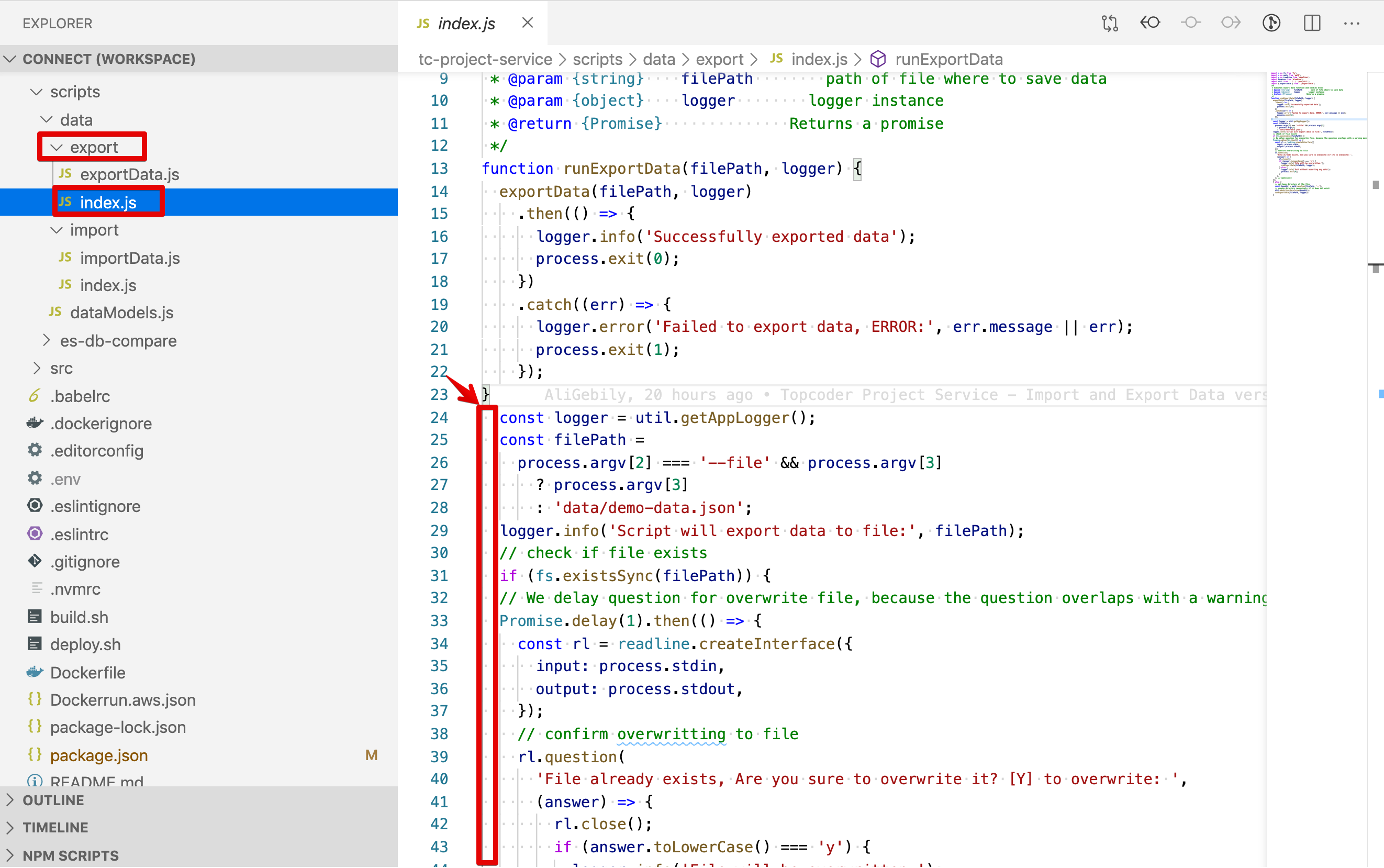Click tc-project-service in the breadcrumb
1384x868 pixels.
click(x=485, y=59)
